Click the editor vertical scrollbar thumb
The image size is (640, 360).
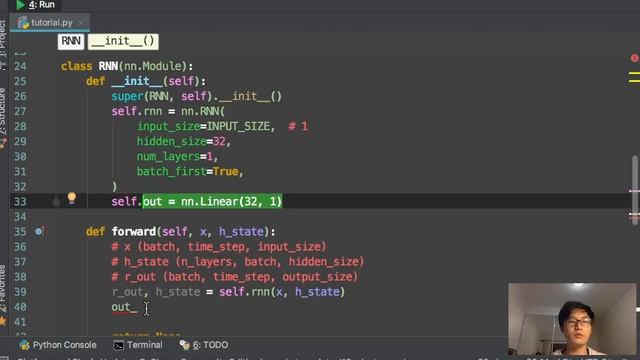(x=635, y=190)
